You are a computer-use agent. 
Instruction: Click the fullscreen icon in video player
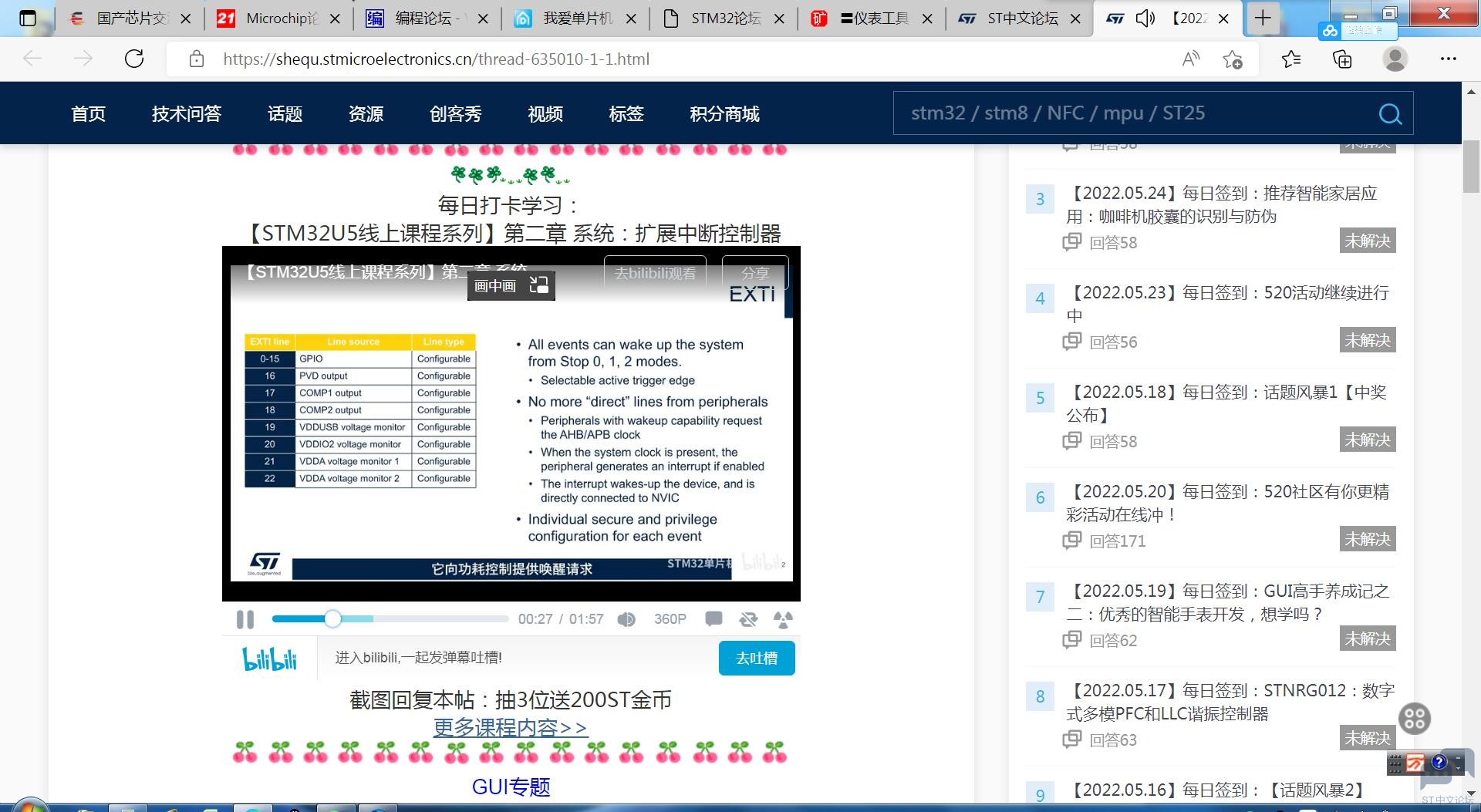[x=783, y=619]
